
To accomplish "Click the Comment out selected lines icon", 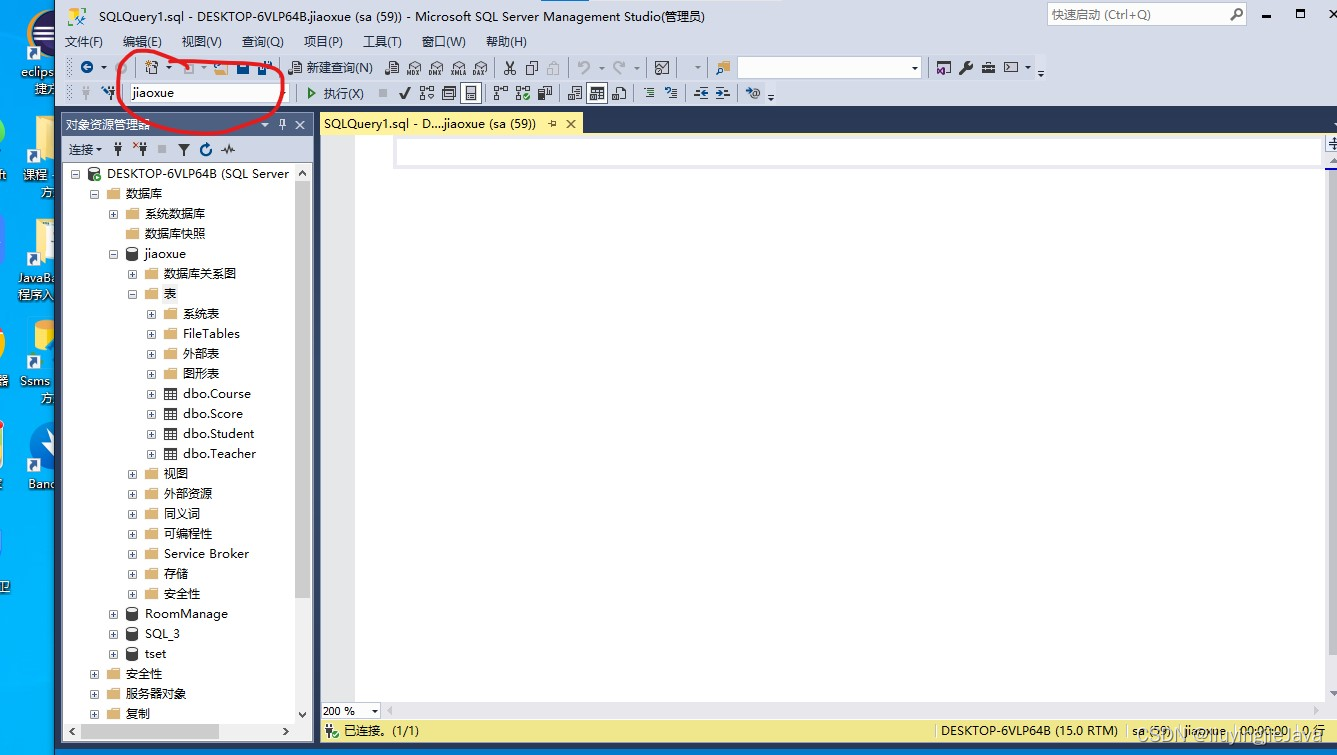I will point(649,93).
